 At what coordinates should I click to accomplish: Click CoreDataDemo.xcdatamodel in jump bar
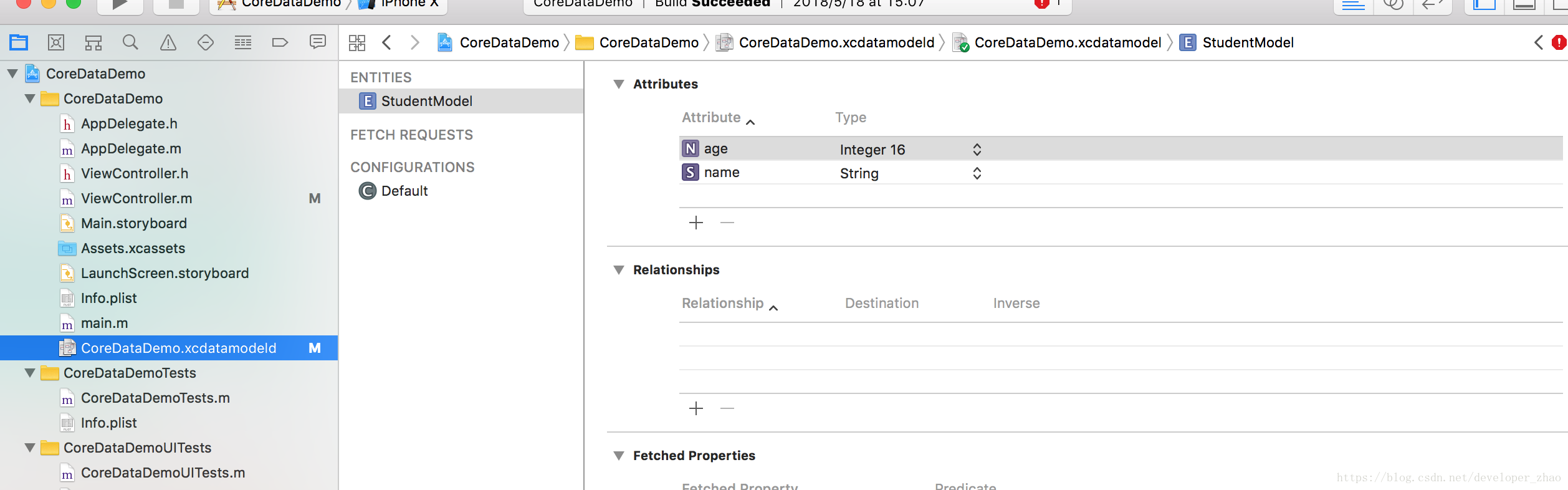pos(1057,42)
